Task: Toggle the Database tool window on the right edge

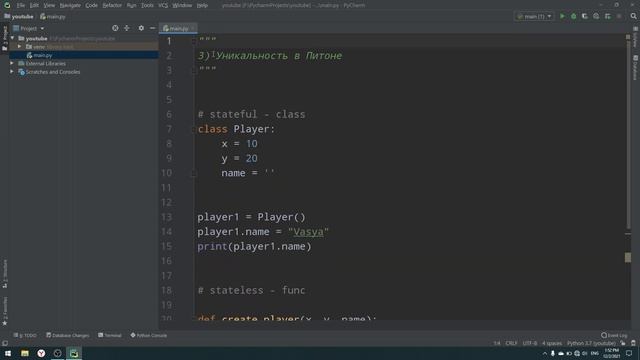Action: (x=636, y=68)
